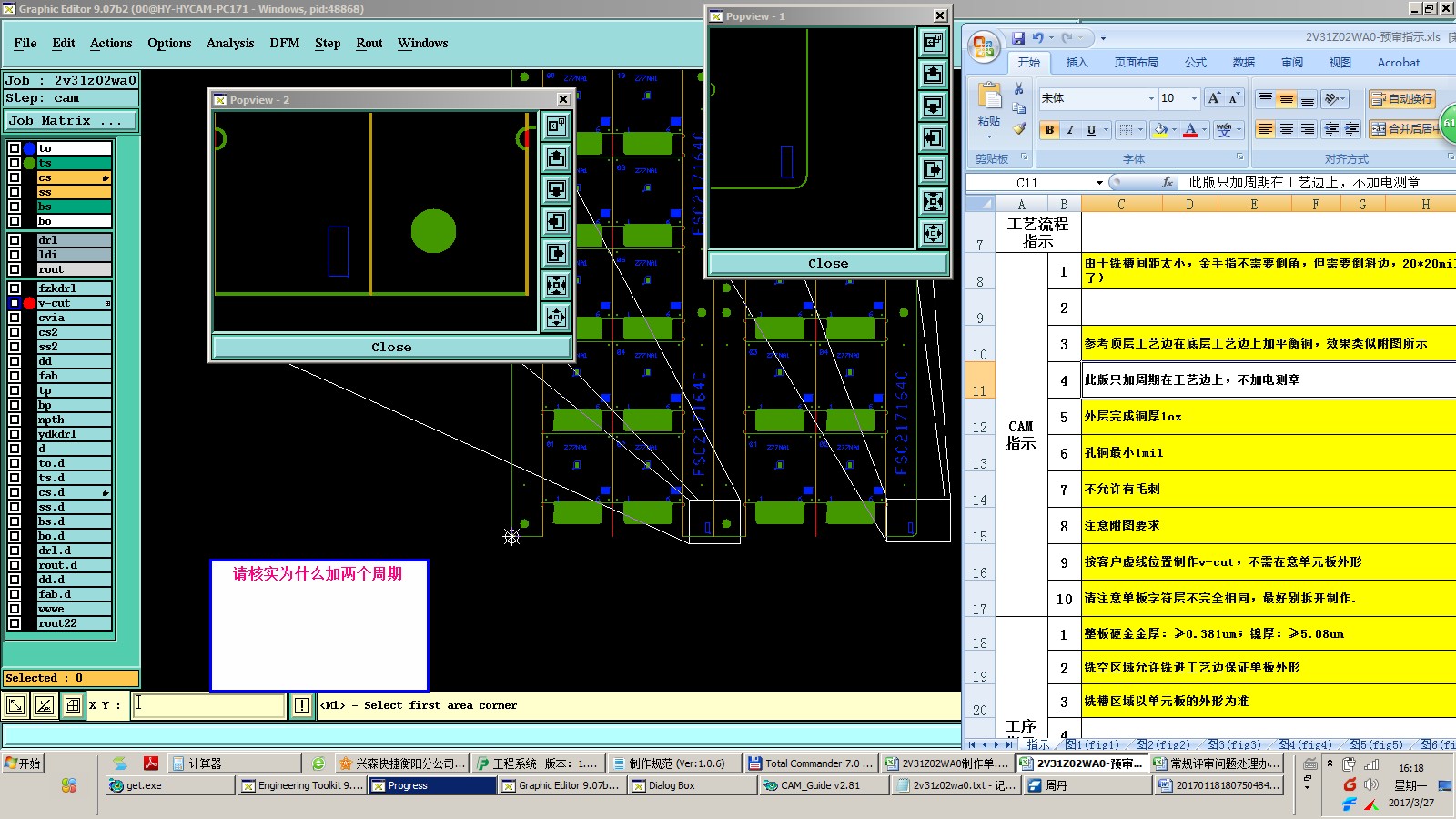Expand the Name Box dropdown for C11

pos(1099,183)
